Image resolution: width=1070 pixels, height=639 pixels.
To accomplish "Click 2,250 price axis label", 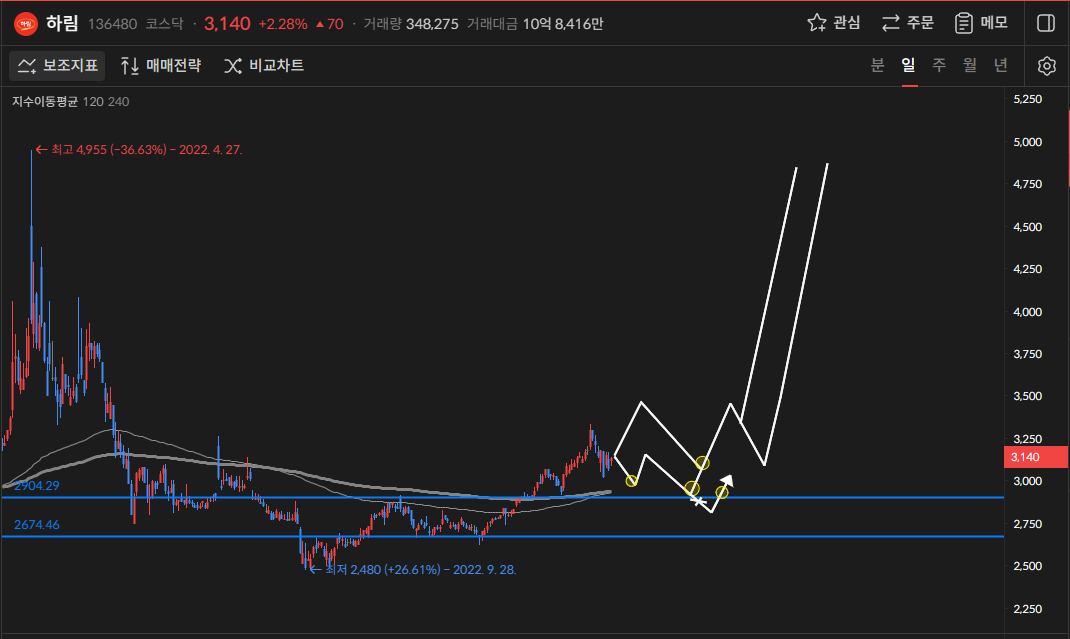I will [1027, 609].
